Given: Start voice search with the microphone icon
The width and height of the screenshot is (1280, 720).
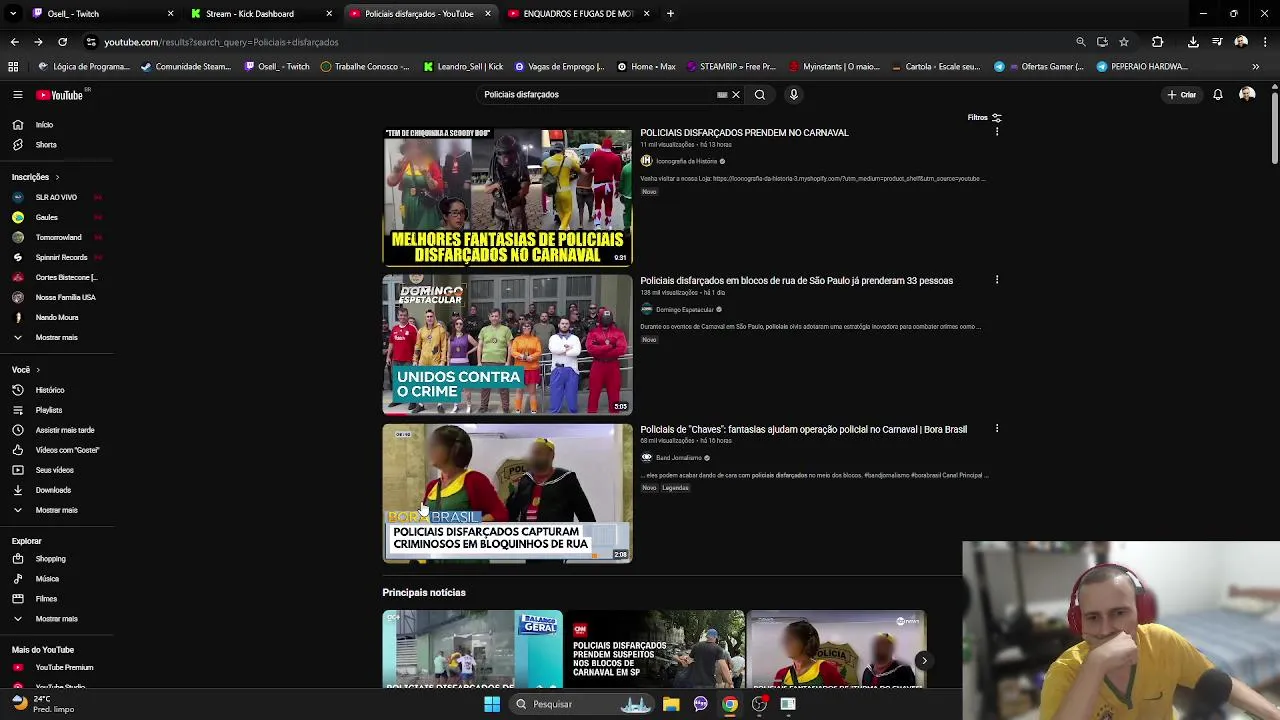Looking at the screenshot, I should (794, 95).
